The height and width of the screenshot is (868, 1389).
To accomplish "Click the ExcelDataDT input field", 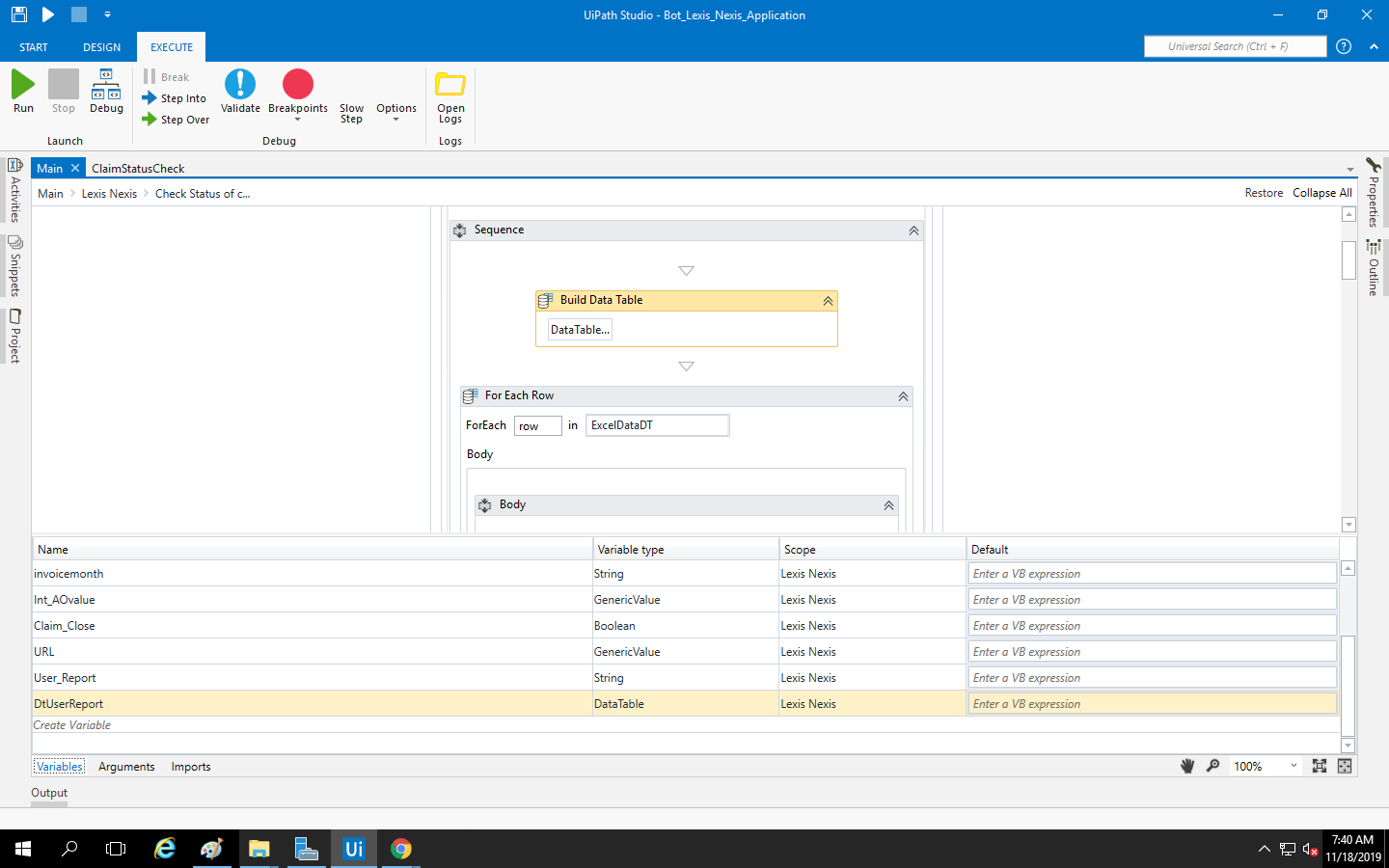I will pos(657,425).
